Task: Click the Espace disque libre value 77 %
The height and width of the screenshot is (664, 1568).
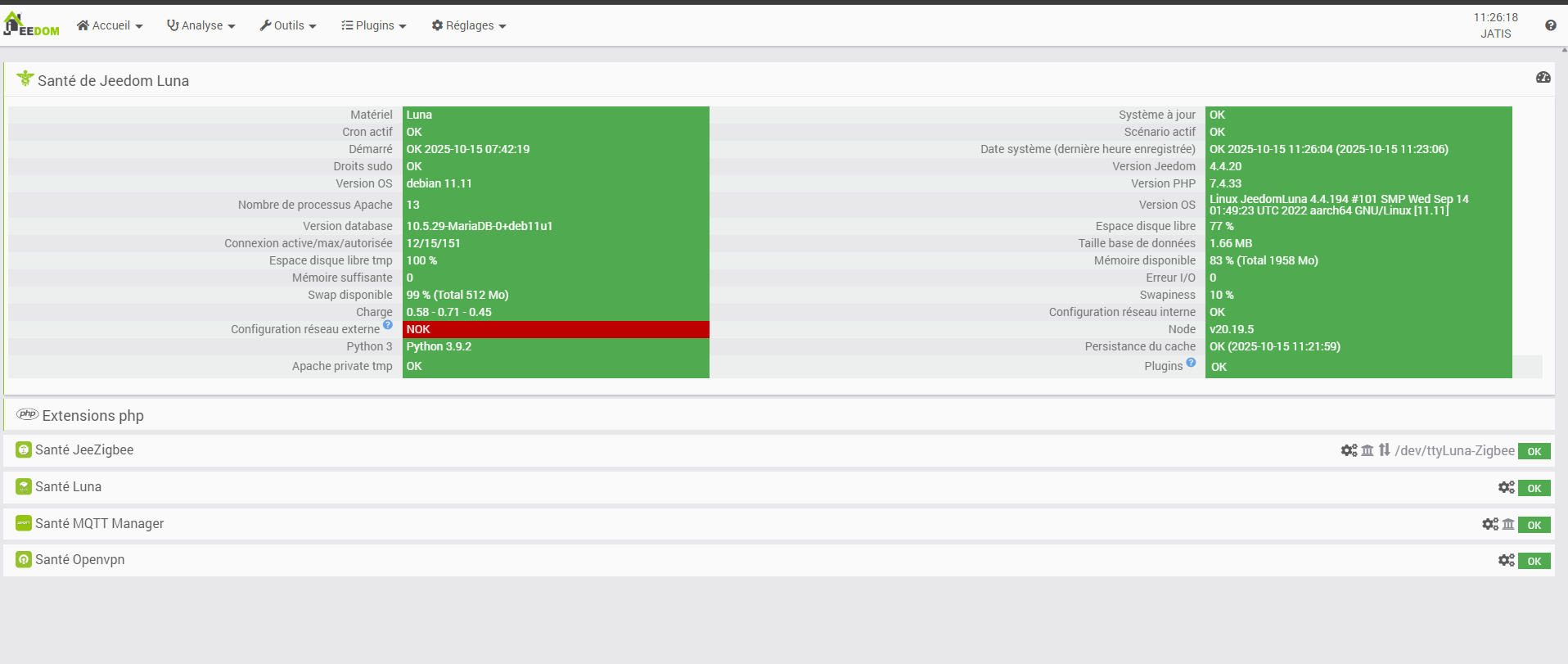Action: click(x=1222, y=226)
